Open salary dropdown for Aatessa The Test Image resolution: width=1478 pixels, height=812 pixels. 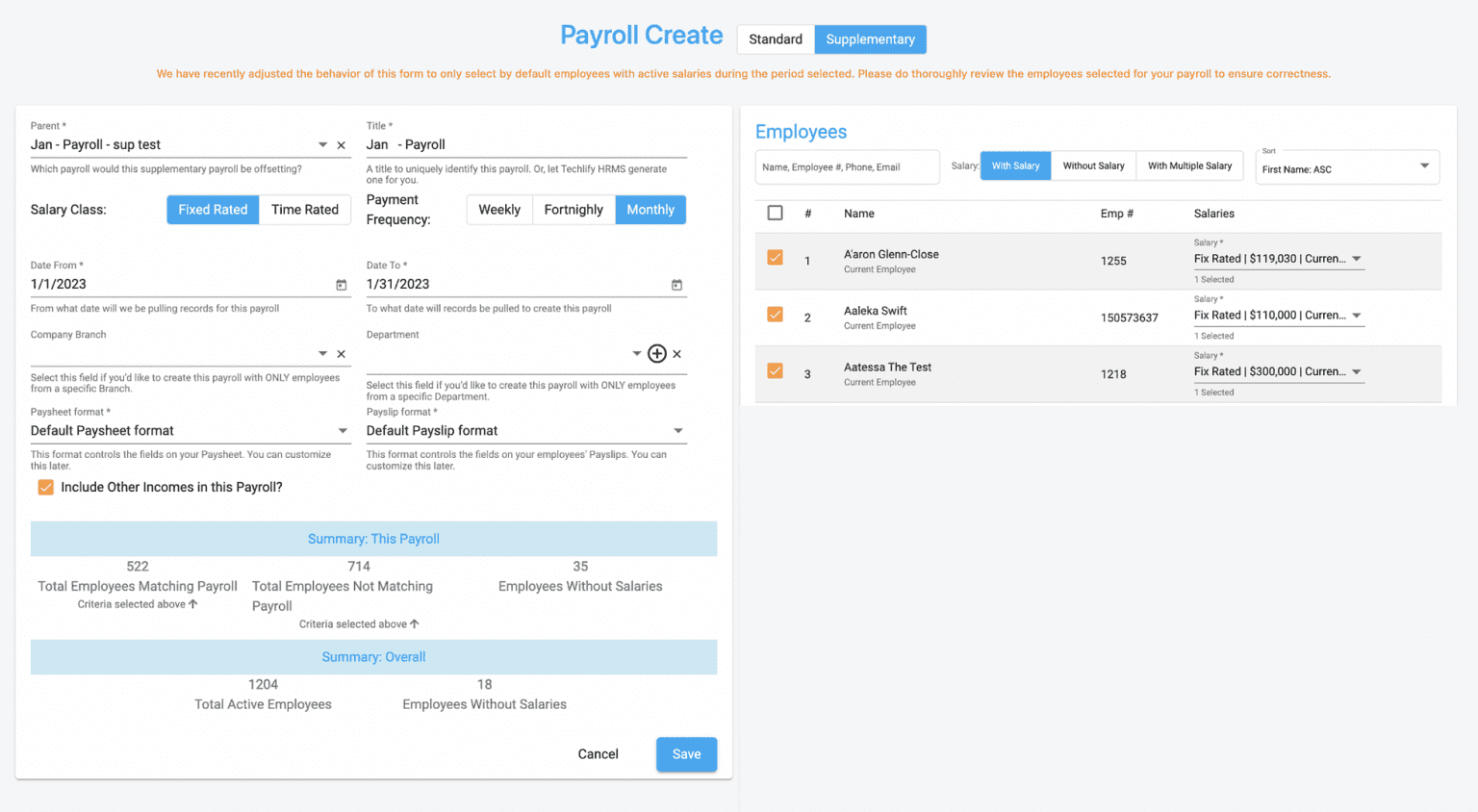[x=1356, y=371]
